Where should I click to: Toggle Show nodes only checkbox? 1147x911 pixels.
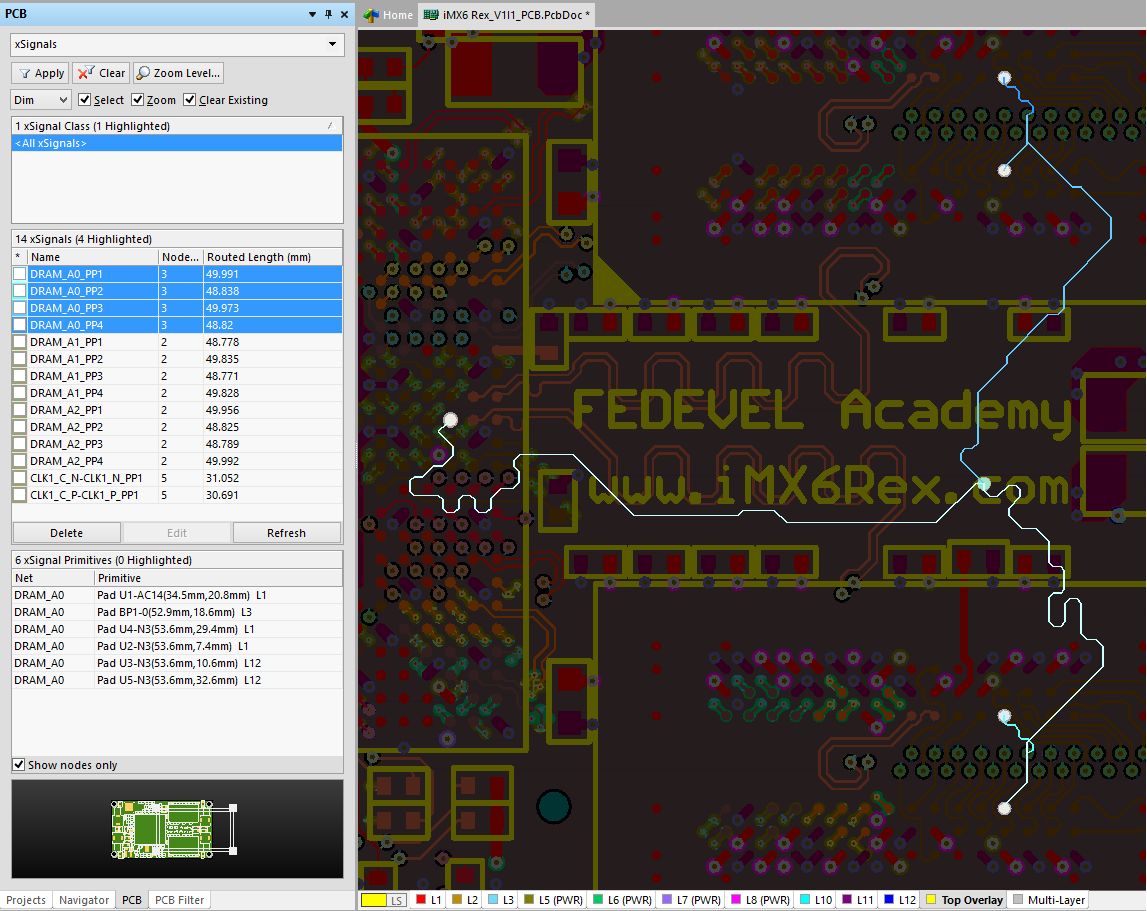click(19, 765)
